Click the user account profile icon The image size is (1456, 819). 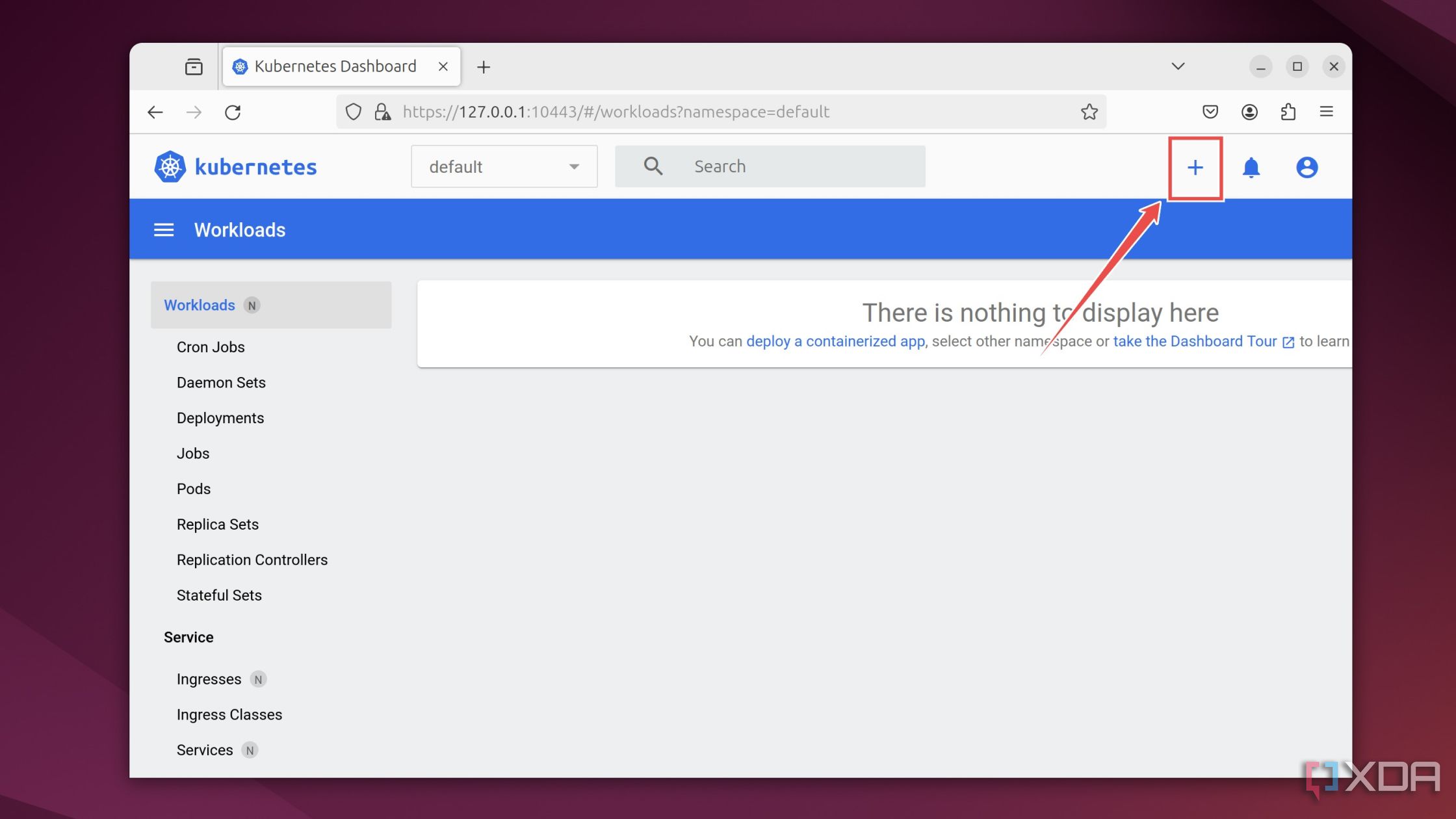(1307, 167)
